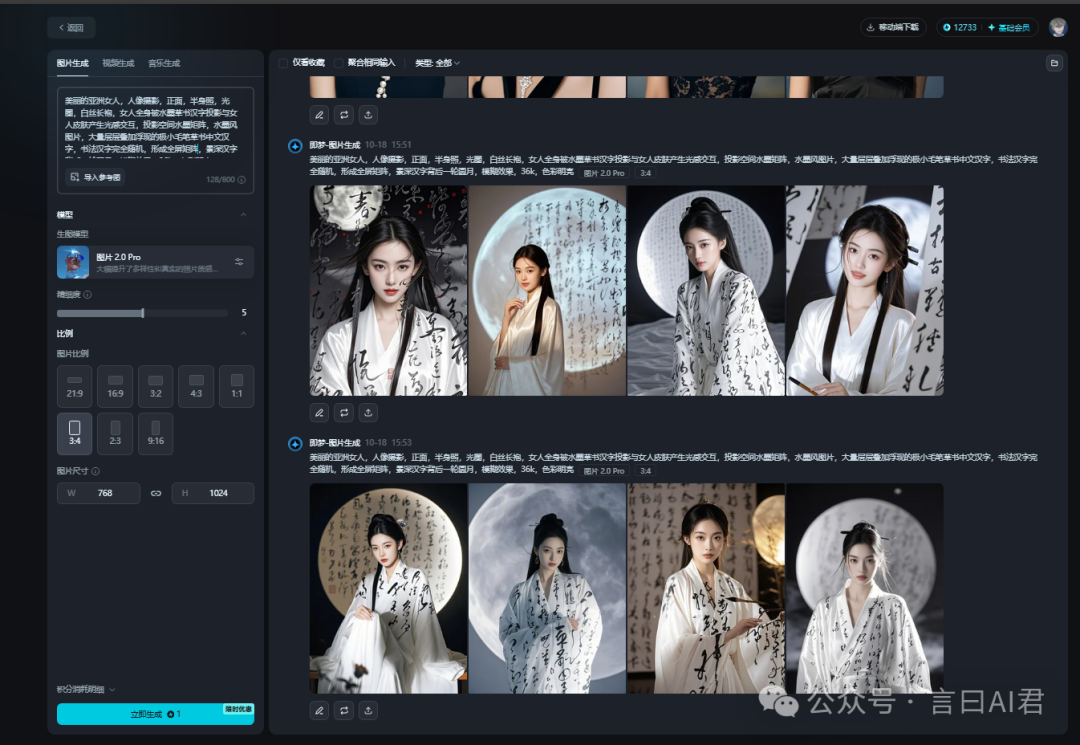
Task: Collapse the 模型 section chevron
Action: point(243,215)
